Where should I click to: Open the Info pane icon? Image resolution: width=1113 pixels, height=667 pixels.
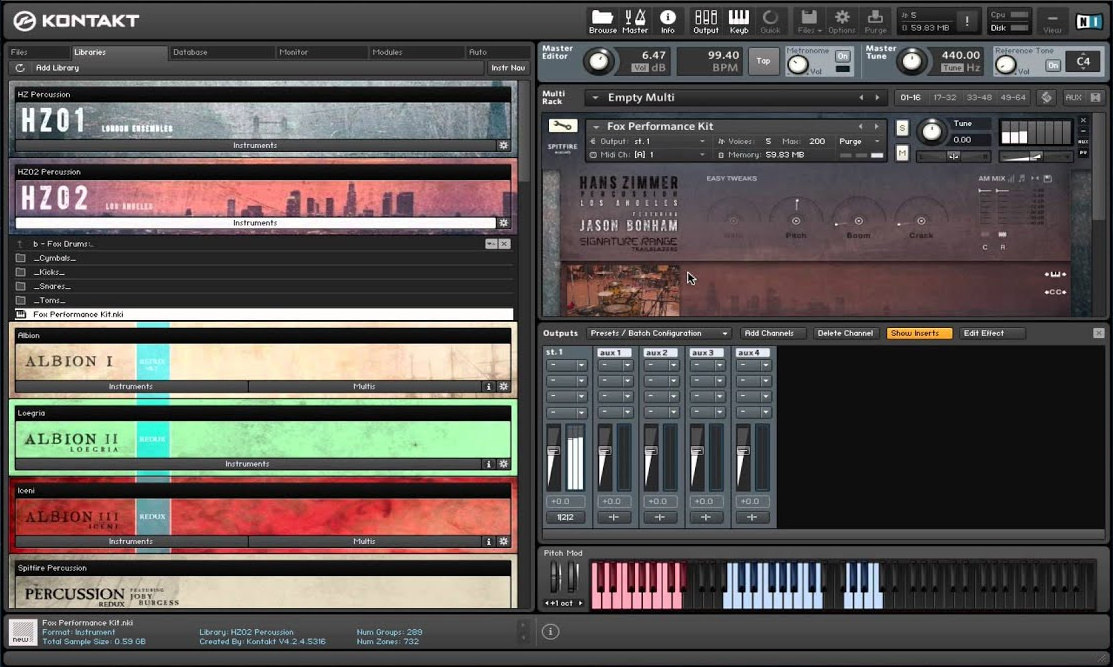(667, 21)
